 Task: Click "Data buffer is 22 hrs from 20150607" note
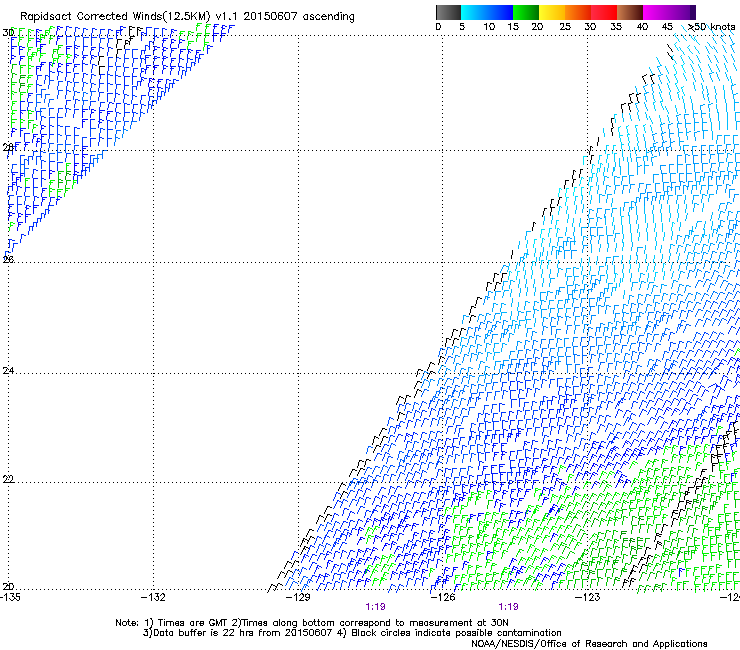click(243, 633)
